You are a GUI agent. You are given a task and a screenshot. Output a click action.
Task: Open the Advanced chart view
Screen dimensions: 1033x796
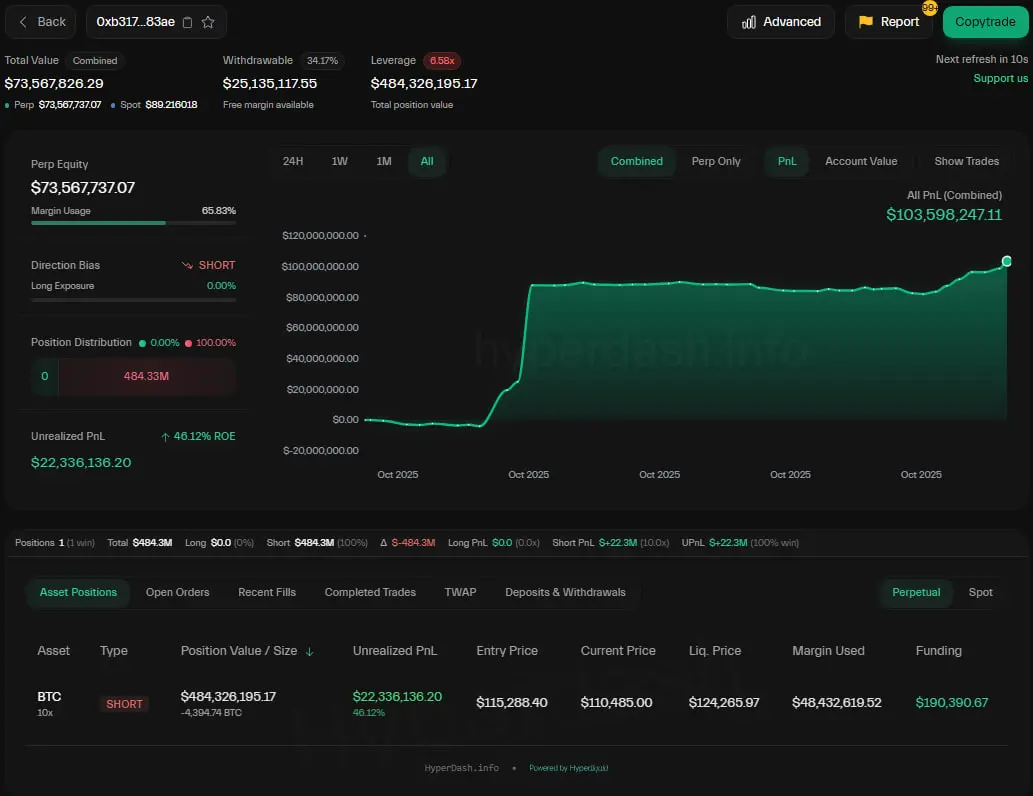point(780,22)
